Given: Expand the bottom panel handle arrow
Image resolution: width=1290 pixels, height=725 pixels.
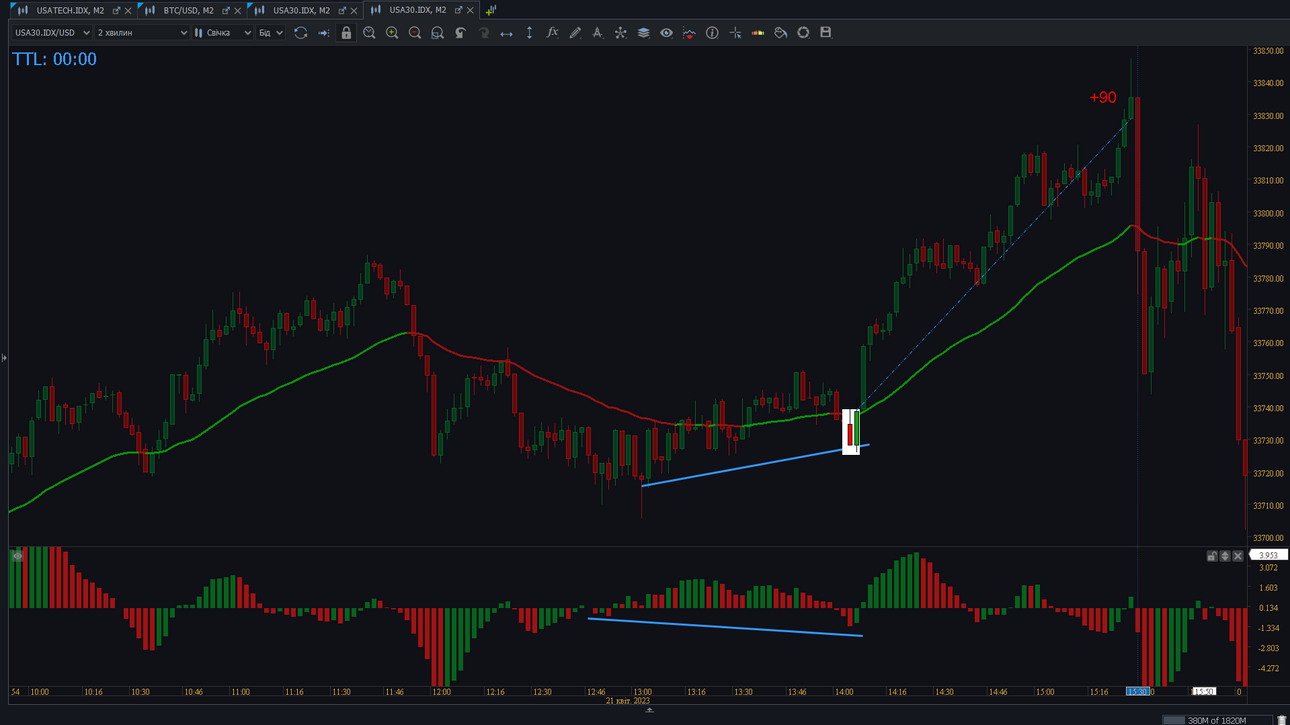Looking at the screenshot, I should click(649, 710).
